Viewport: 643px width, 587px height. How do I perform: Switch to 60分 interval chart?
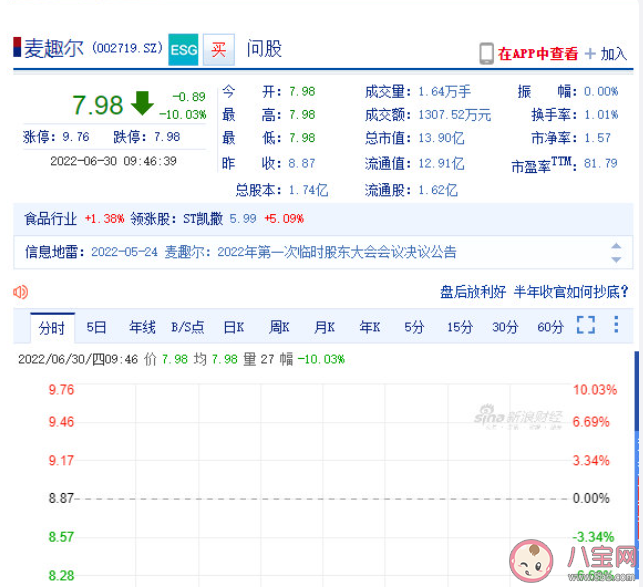550,326
